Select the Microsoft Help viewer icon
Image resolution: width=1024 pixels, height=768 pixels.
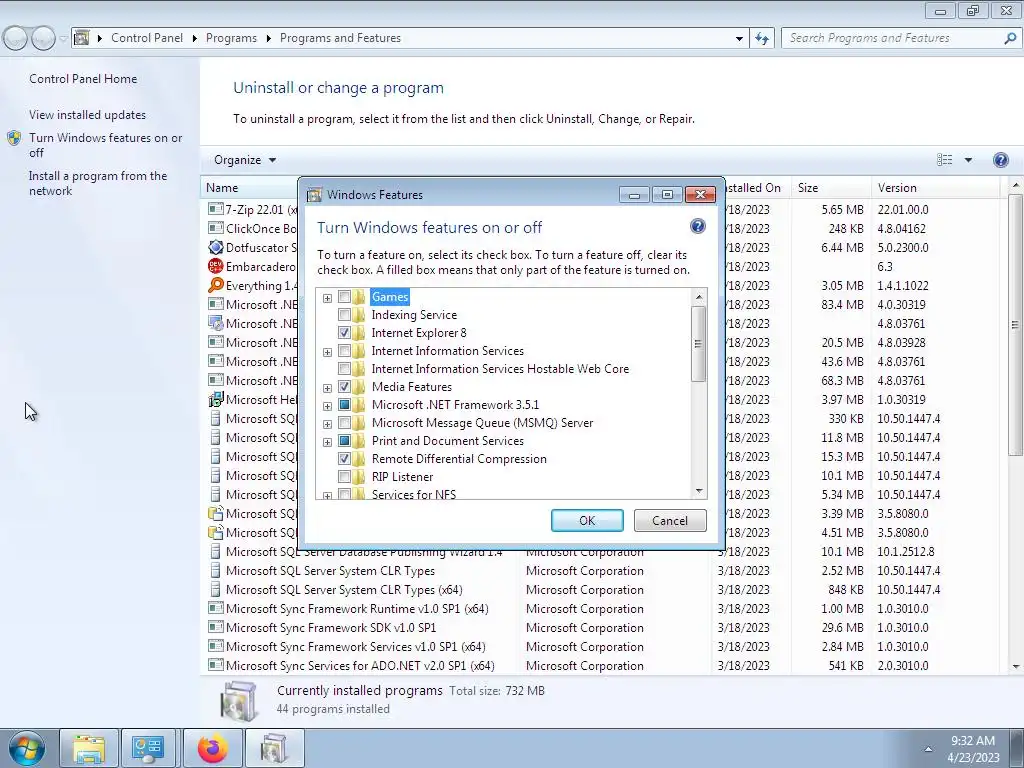[x=216, y=399]
